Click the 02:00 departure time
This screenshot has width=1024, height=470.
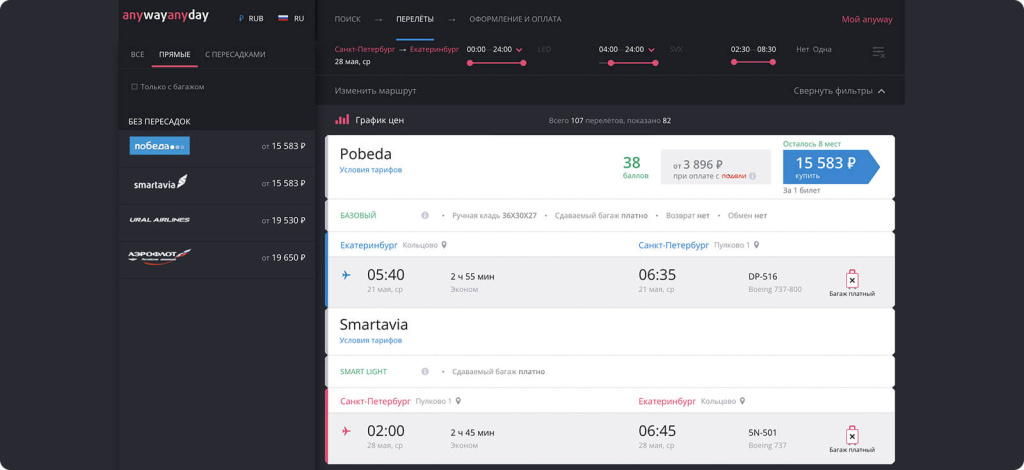385,431
